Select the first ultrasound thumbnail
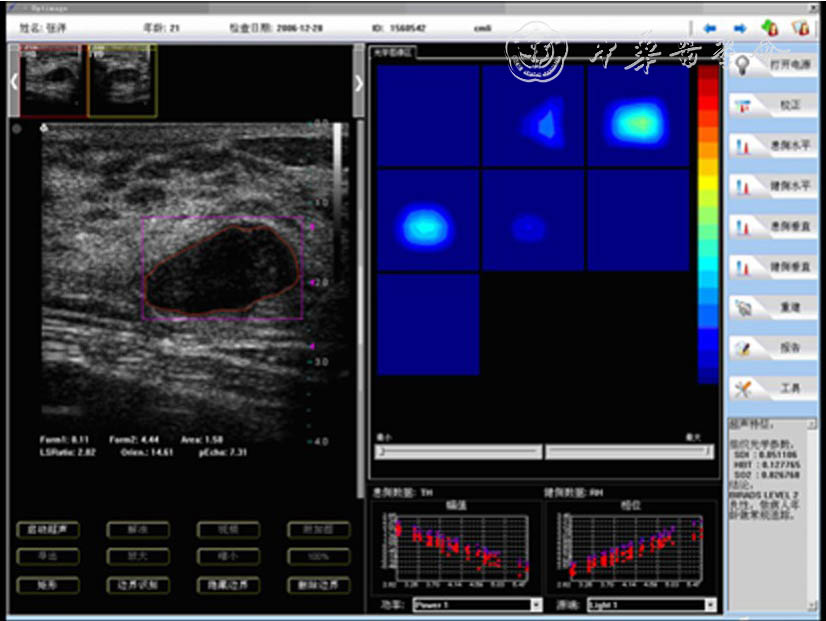The image size is (826, 621). tap(53, 80)
